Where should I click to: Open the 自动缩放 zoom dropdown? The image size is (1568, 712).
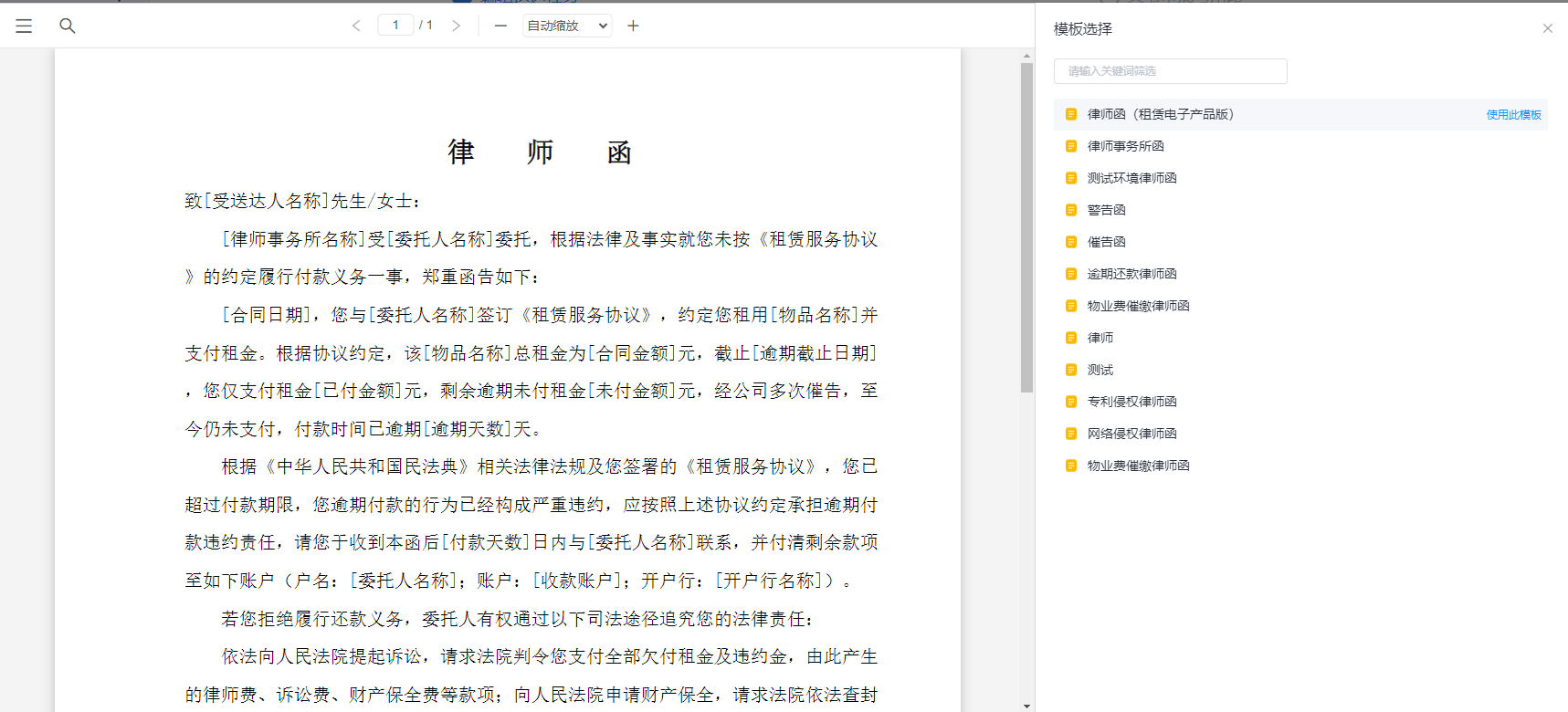(566, 26)
